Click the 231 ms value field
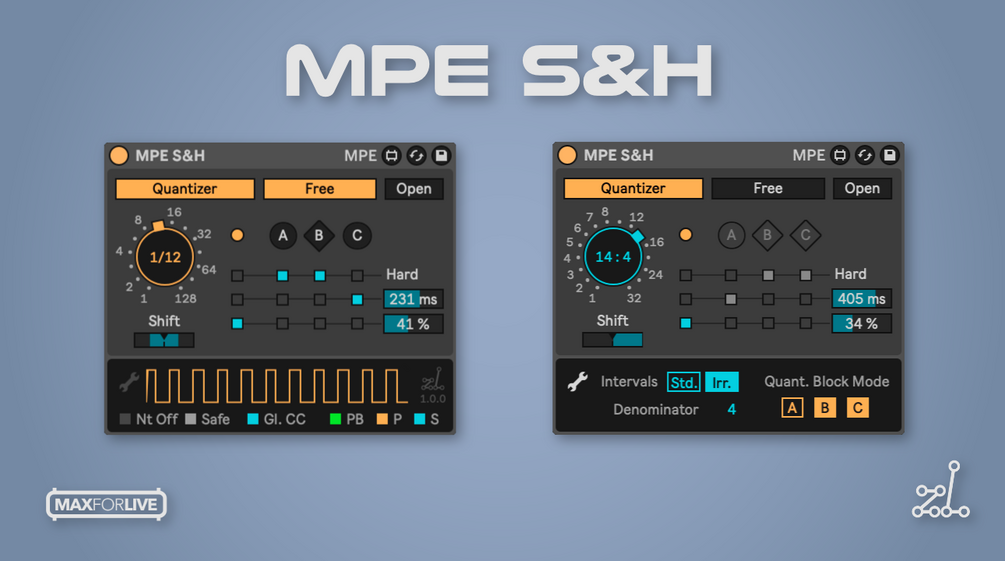Screen dimensions: 1005x561 coord(413,299)
